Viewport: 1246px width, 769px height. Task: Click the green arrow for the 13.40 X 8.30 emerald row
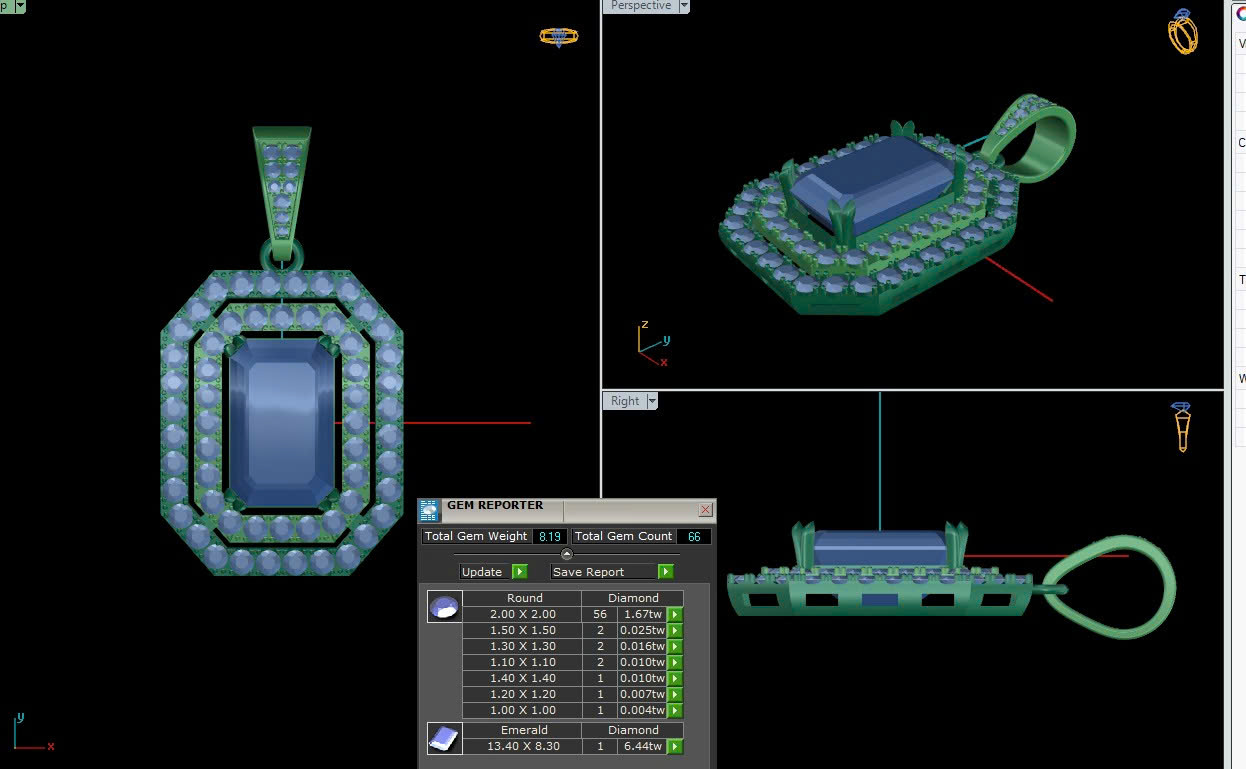pos(675,747)
